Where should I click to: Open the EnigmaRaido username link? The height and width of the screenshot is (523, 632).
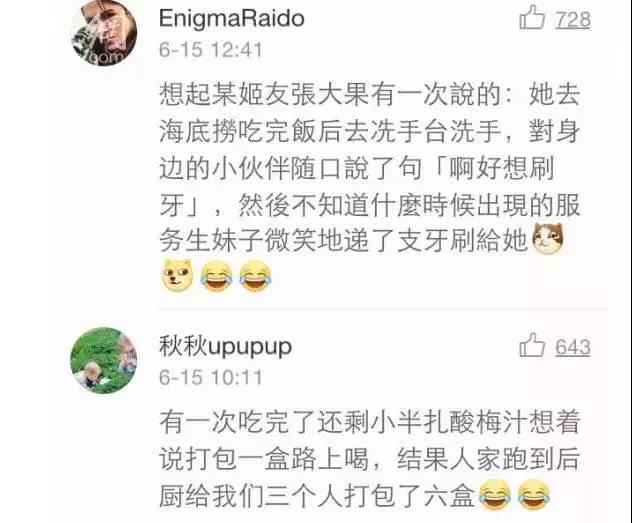(x=232, y=19)
